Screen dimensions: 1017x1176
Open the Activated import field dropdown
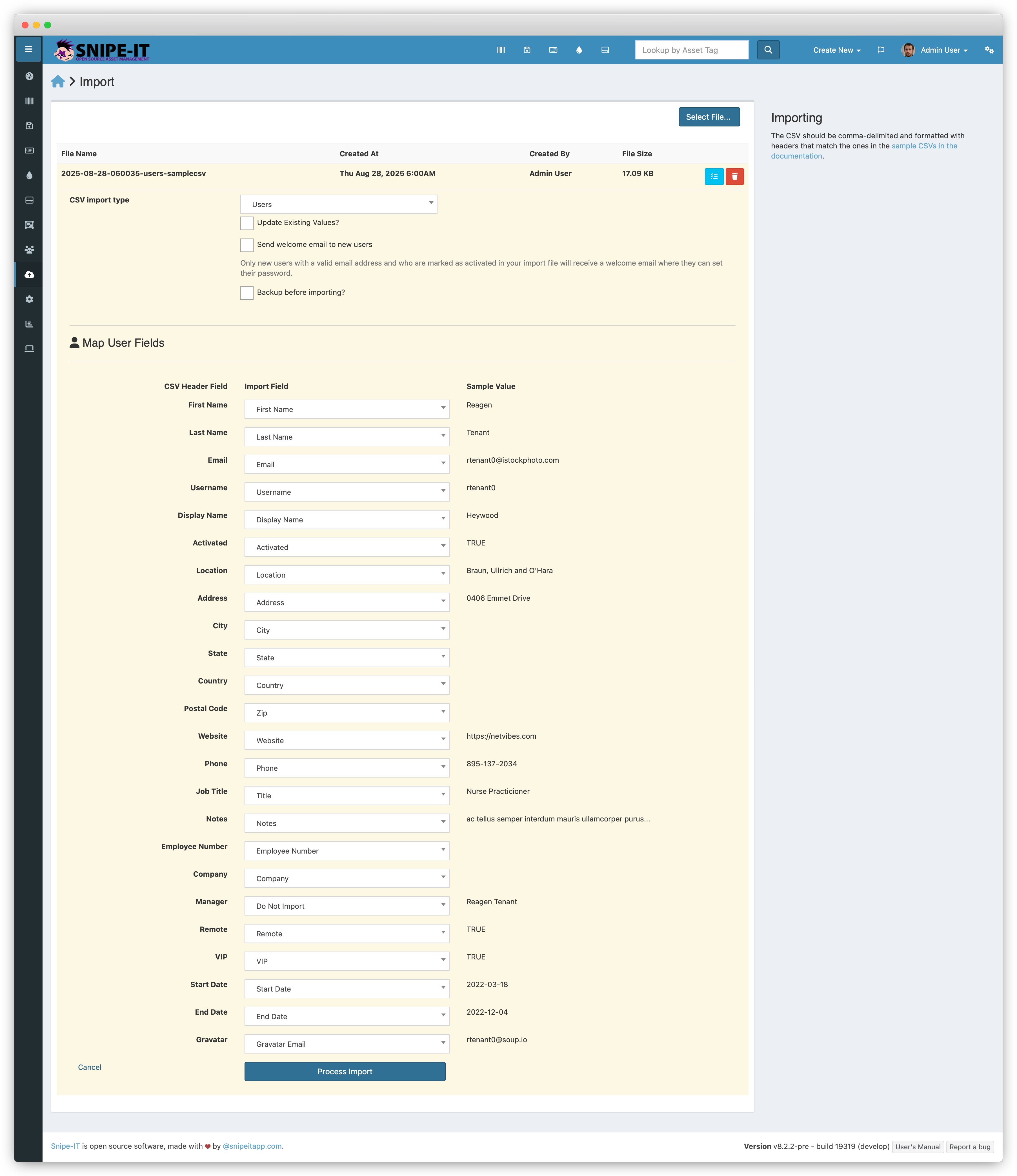(347, 547)
